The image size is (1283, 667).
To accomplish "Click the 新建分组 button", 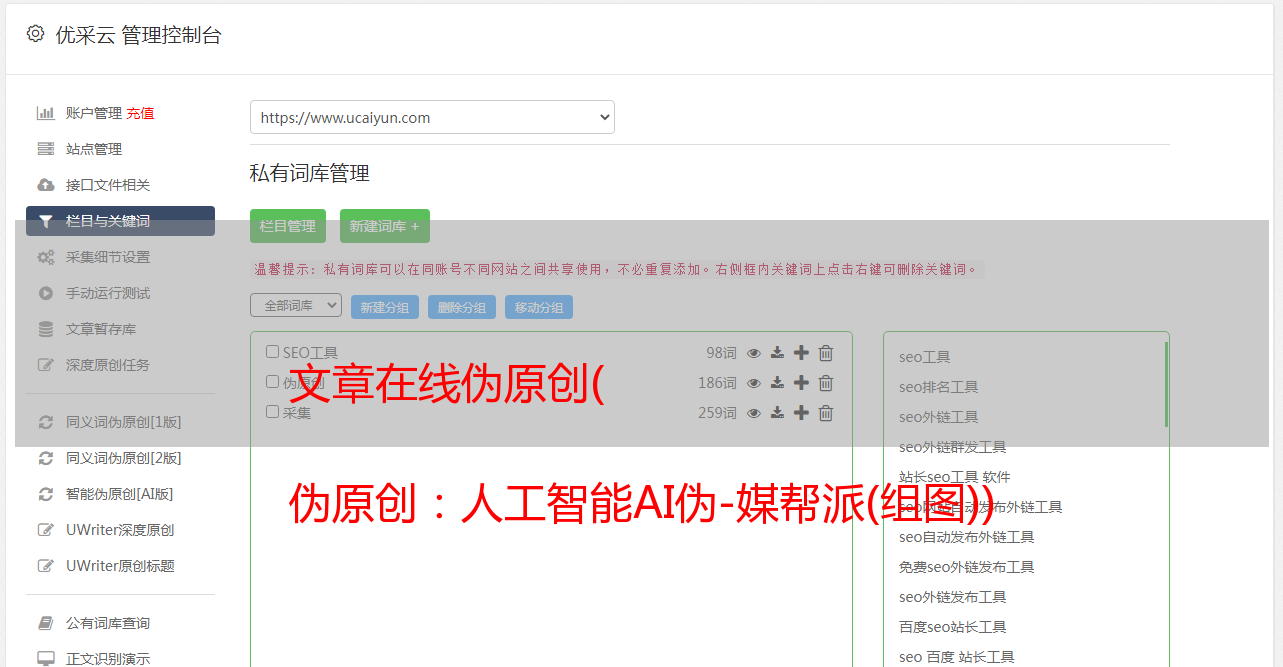I will click(385, 307).
